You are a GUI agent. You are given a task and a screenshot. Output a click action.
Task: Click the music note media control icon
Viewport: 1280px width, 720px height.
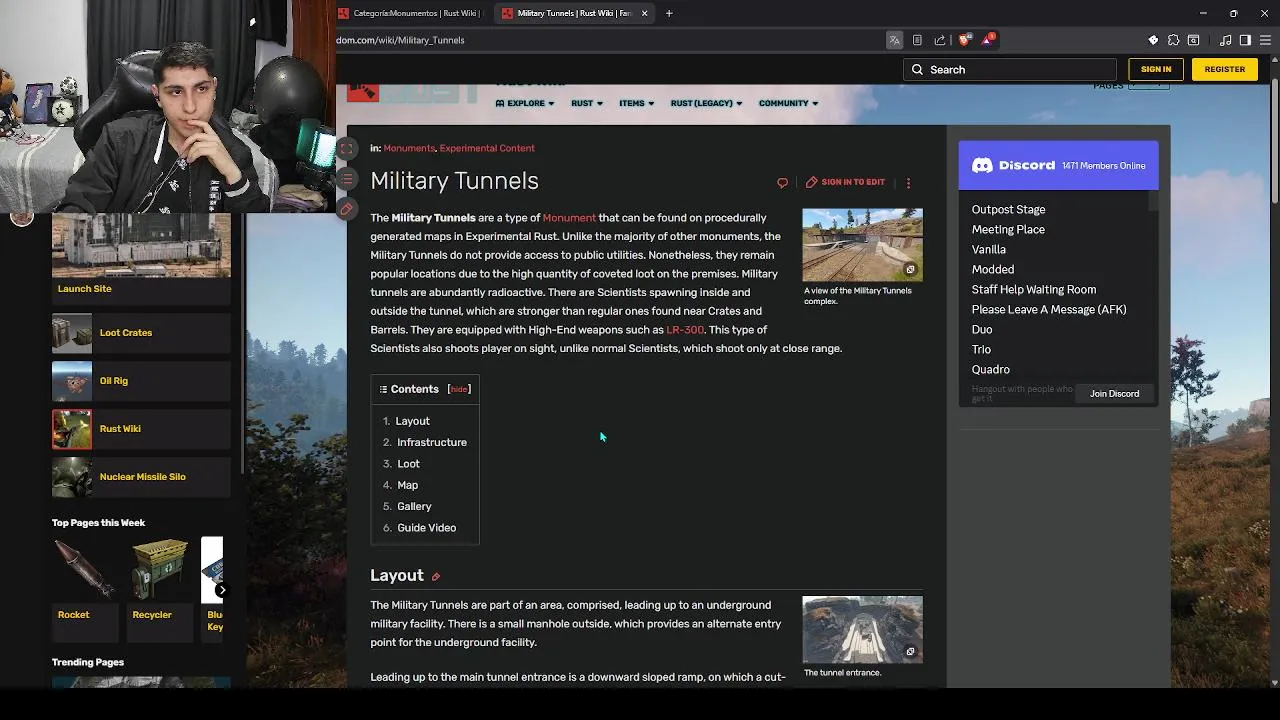[x=1226, y=40]
